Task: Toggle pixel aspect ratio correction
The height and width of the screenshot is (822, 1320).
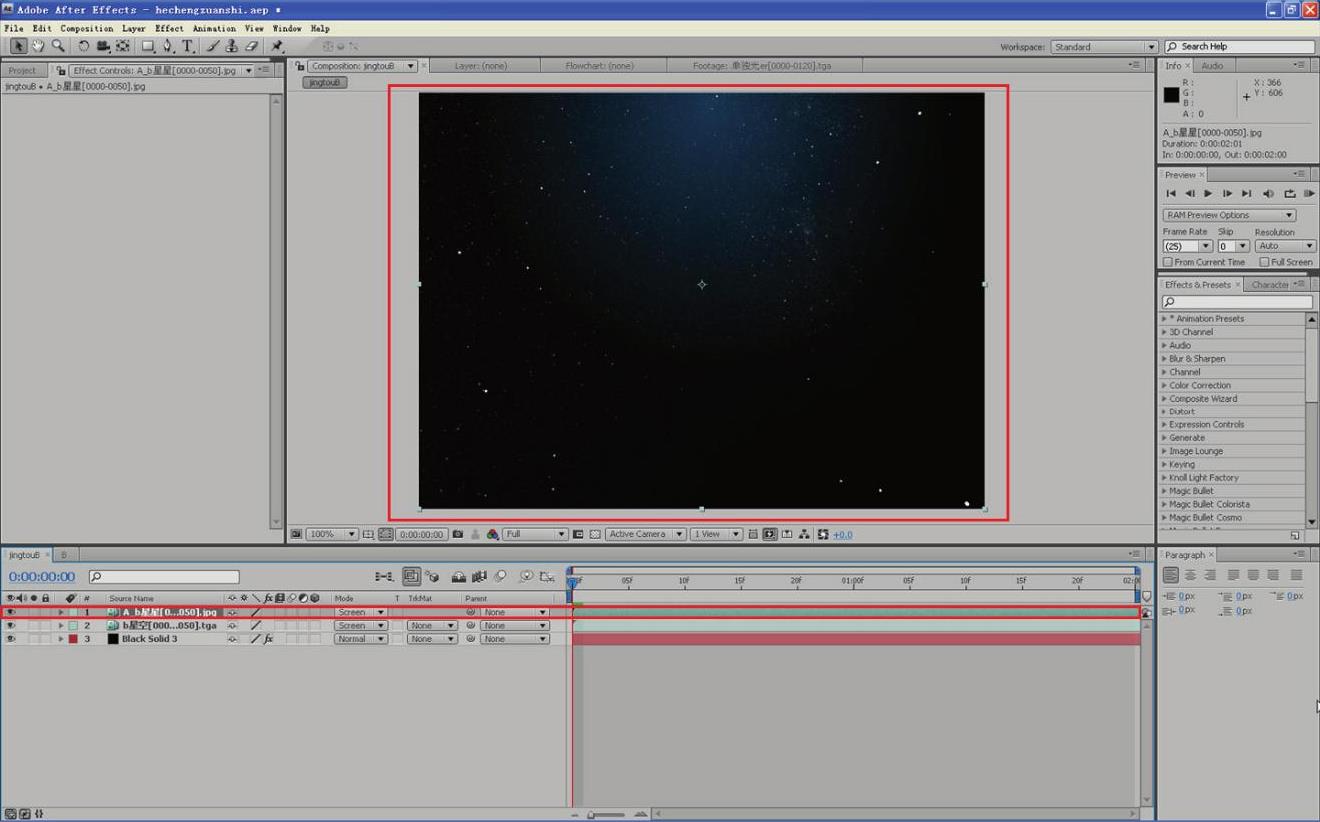Action: (752, 534)
